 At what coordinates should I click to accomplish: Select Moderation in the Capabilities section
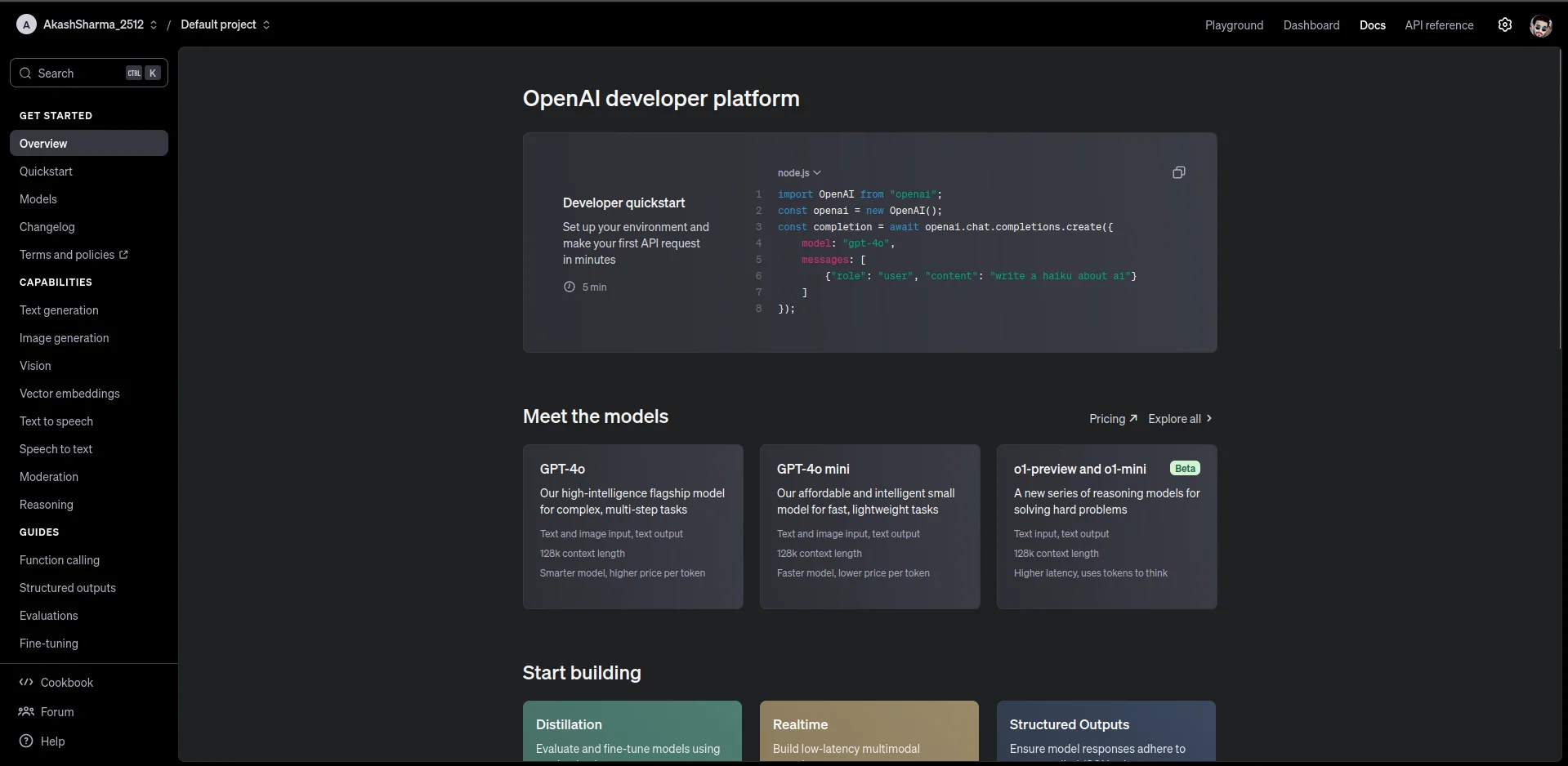coord(48,476)
